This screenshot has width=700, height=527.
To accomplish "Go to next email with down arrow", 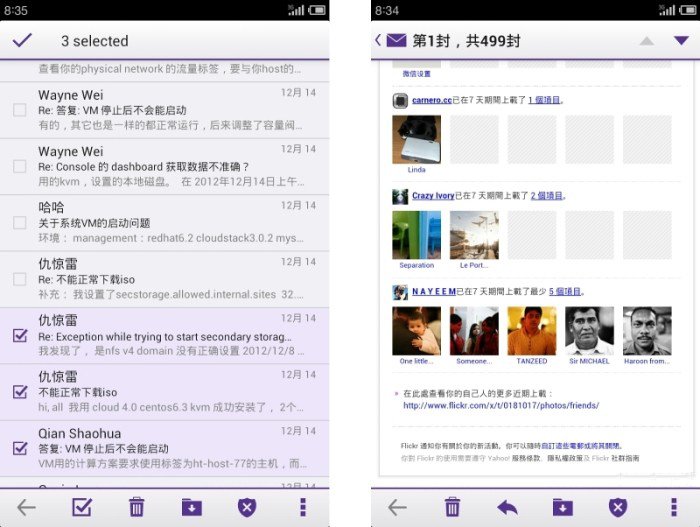I will point(681,41).
